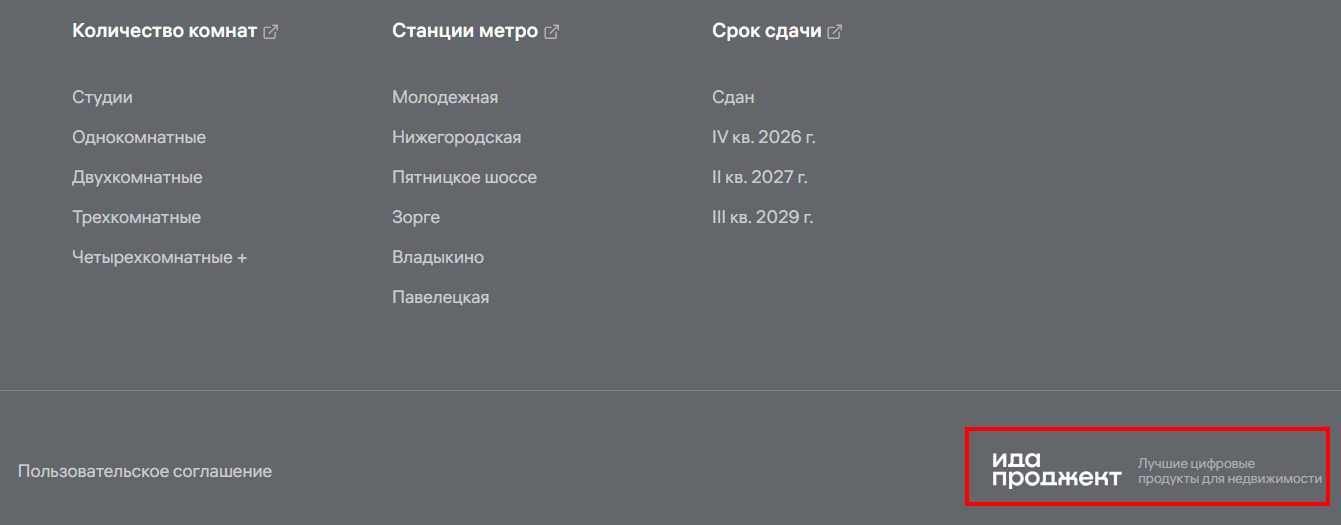Click the Ида Проджект logo
Viewport: 1341px width, 525px height.
pos(1056,470)
